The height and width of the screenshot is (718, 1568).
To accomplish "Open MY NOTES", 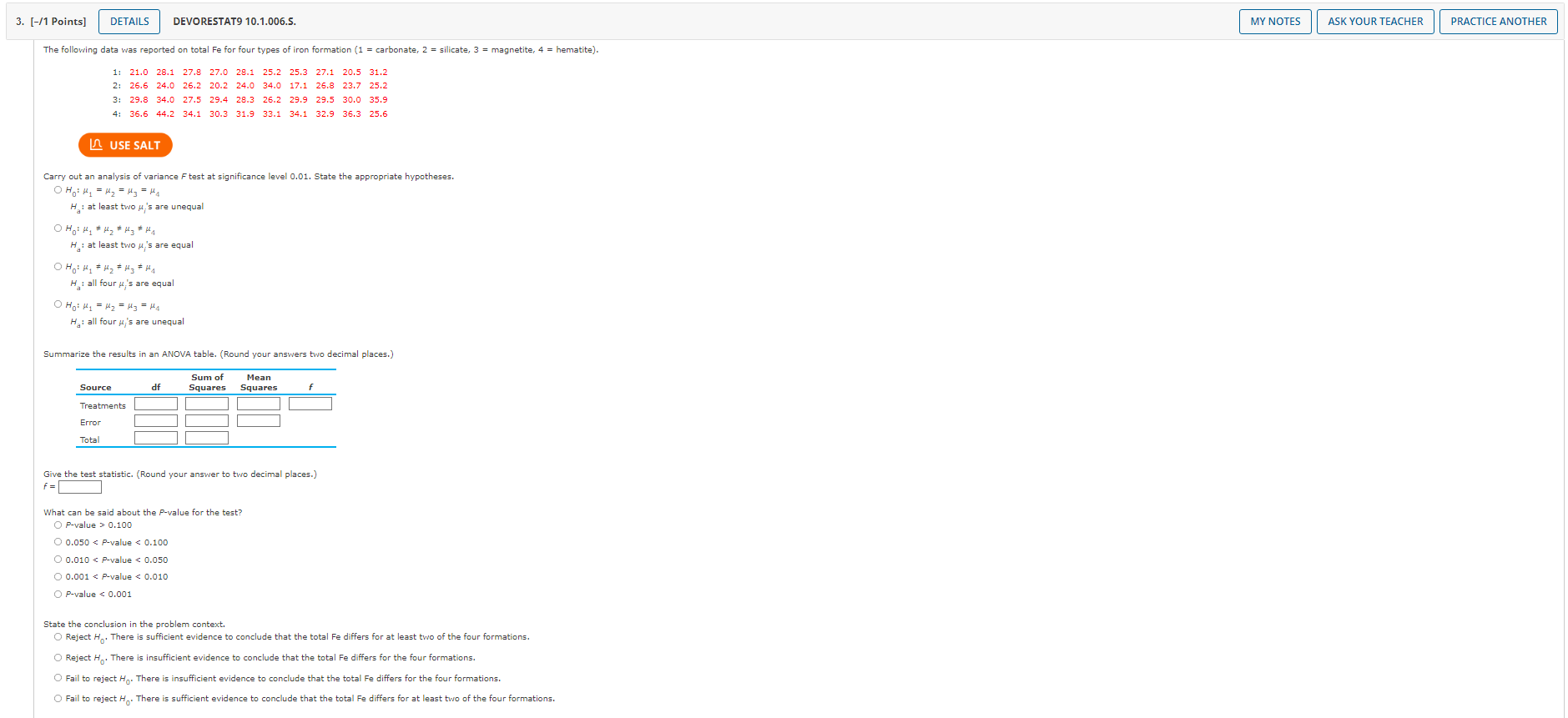I will [1275, 22].
